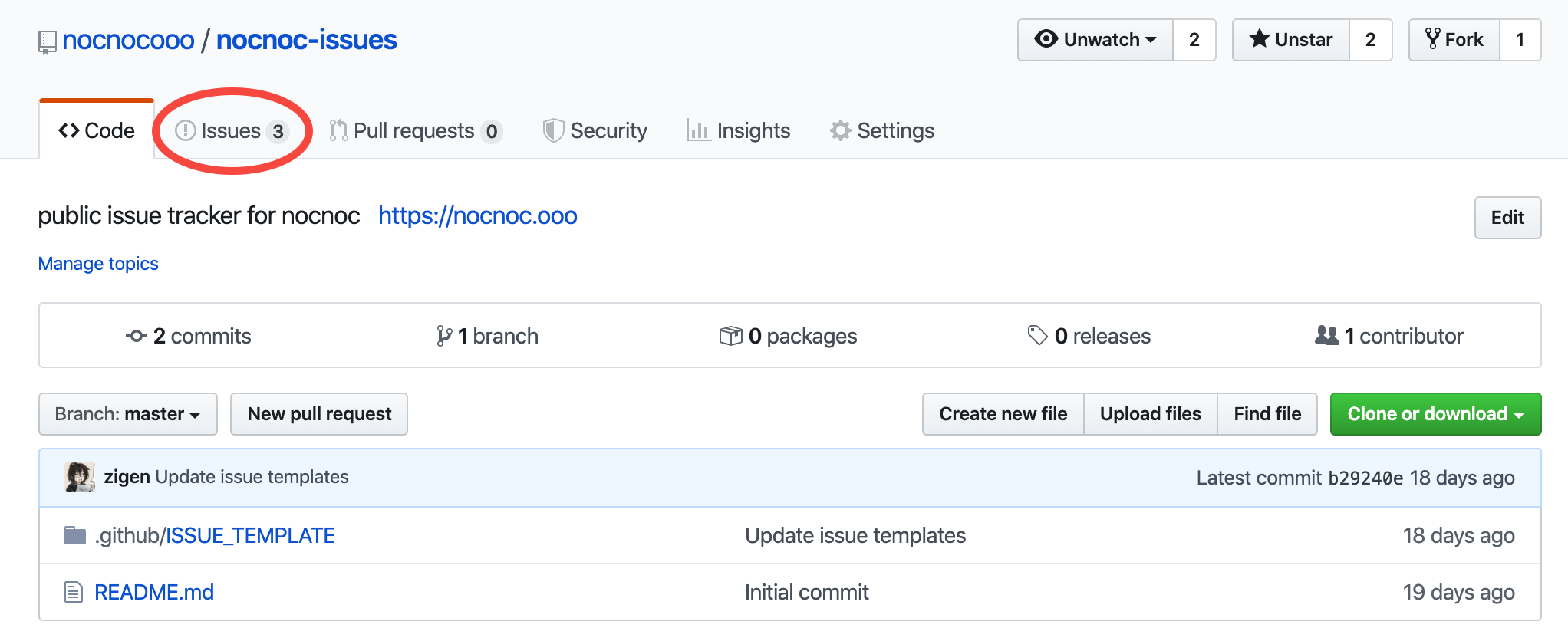The width and height of the screenshot is (1568, 641).
Task: Expand the Branch: master selector
Action: pyautogui.click(x=128, y=414)
